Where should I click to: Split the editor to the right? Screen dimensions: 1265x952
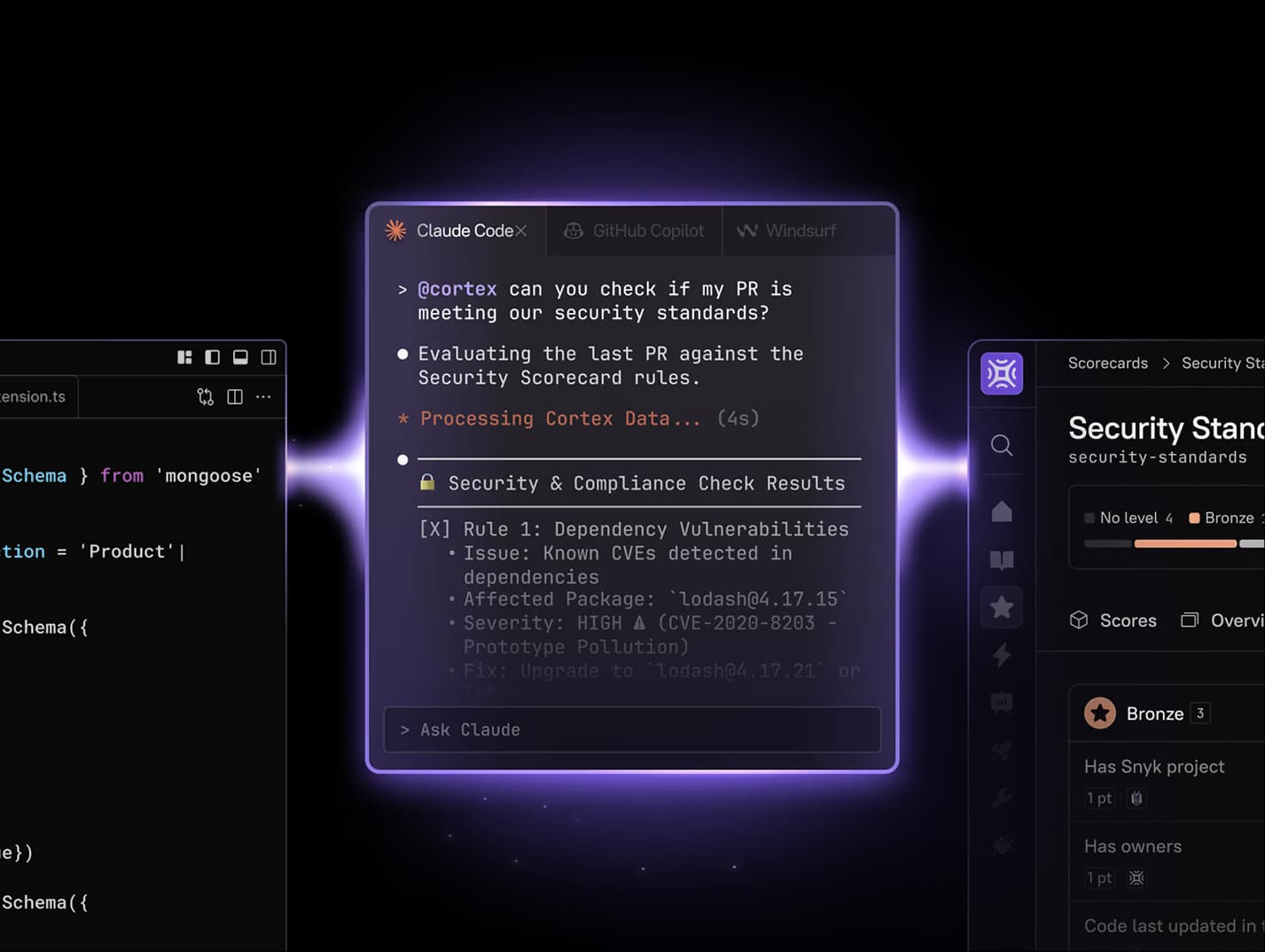click(x=235, y=397)
